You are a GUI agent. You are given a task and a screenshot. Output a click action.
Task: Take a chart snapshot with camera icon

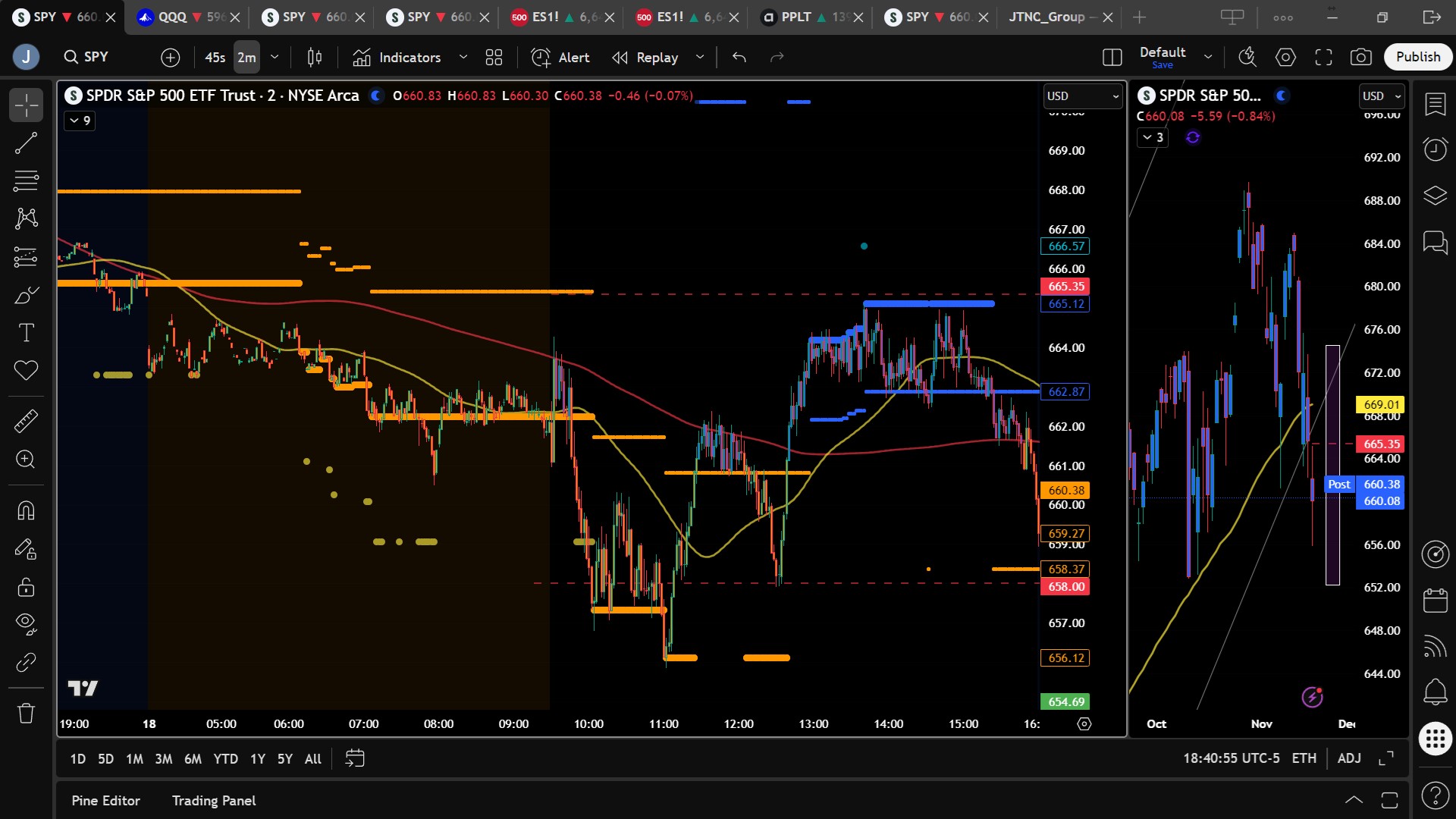[1360, 57]
